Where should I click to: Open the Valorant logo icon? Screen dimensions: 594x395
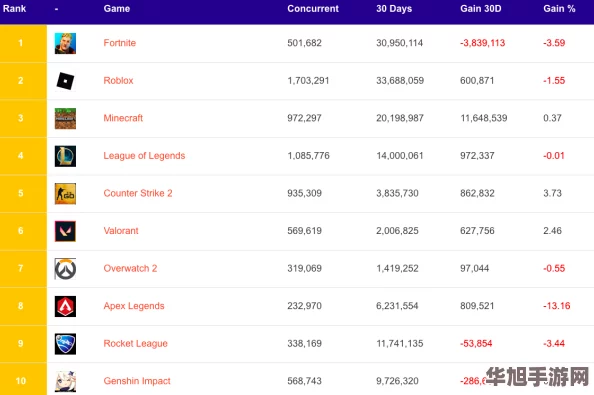click(x=65, y=231)
